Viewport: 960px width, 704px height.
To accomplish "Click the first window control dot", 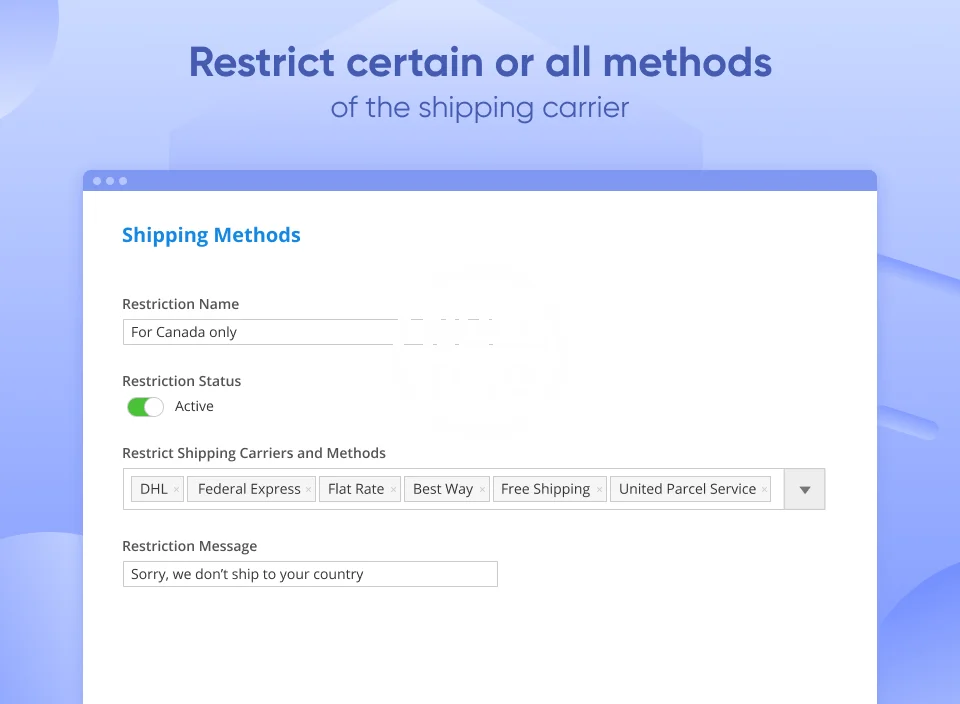I will pyautogui.click(x=97, y=181).
